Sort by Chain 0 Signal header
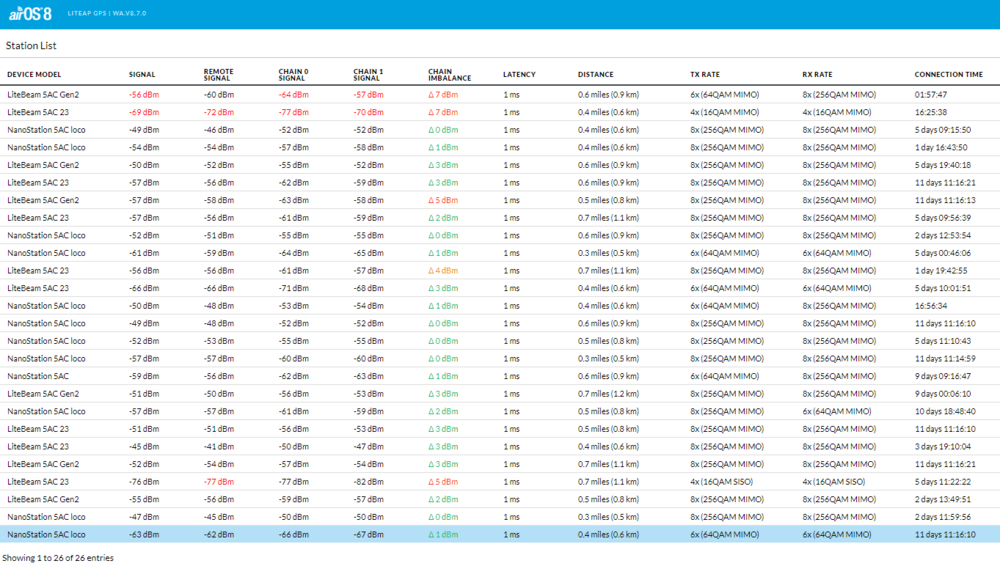Viewport: 1000px width, 566px height. coord(293,75)
